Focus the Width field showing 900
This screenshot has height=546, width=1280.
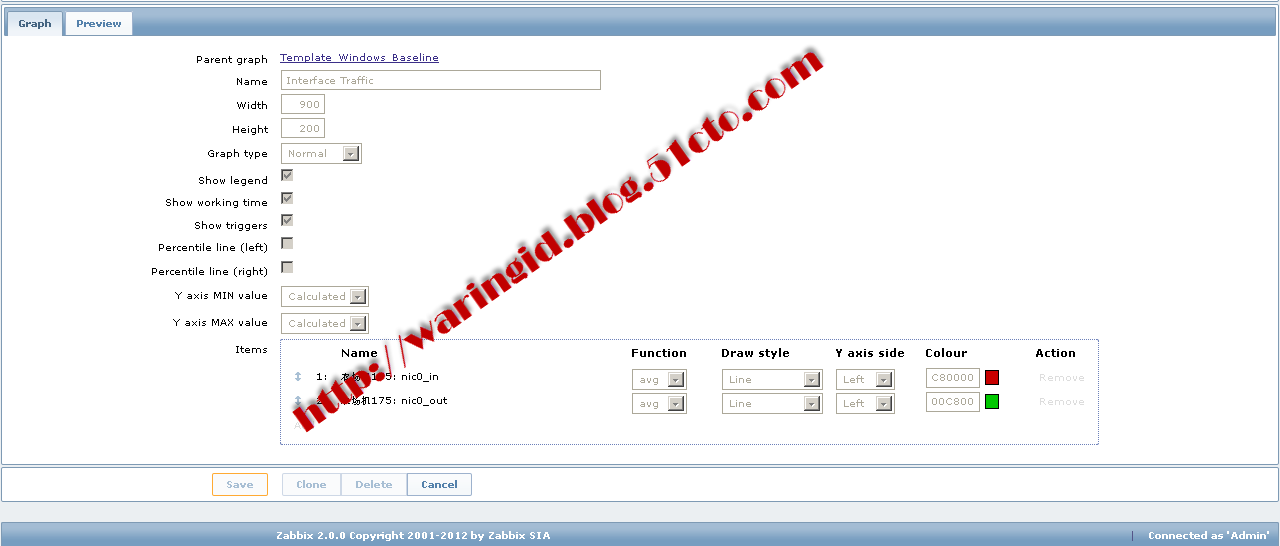click(303, 104)
